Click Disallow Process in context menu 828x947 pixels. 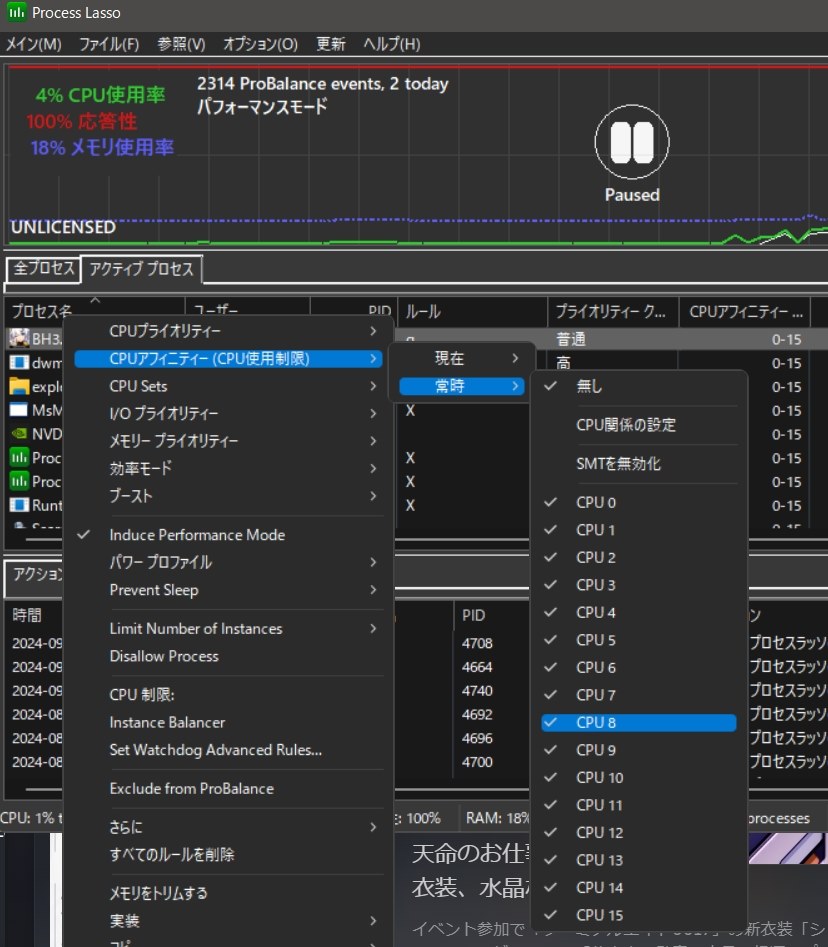(164, 656)
